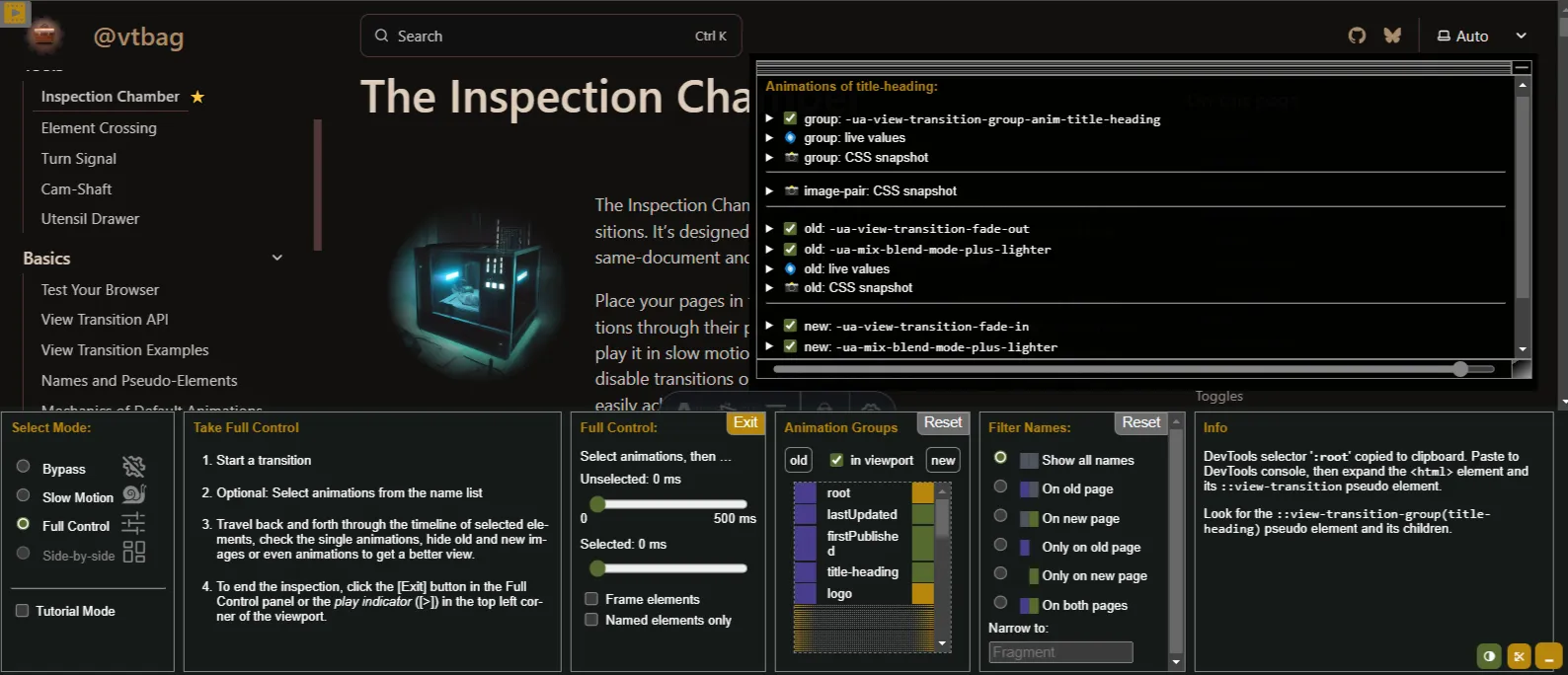Open Test Your Browser page
Viewport: 1568px width, 675px height.
(x=100, y=289)
